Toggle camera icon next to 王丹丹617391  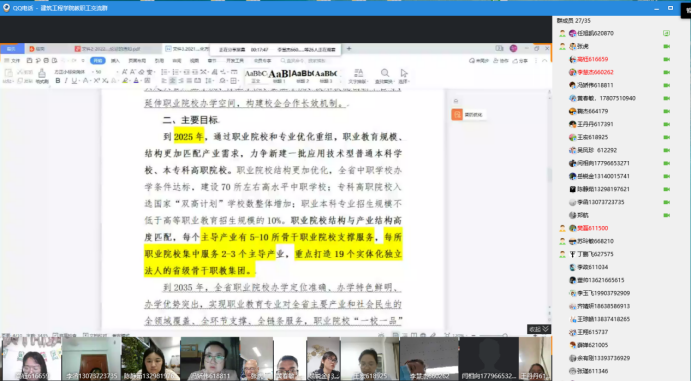[x=666, y=124]
